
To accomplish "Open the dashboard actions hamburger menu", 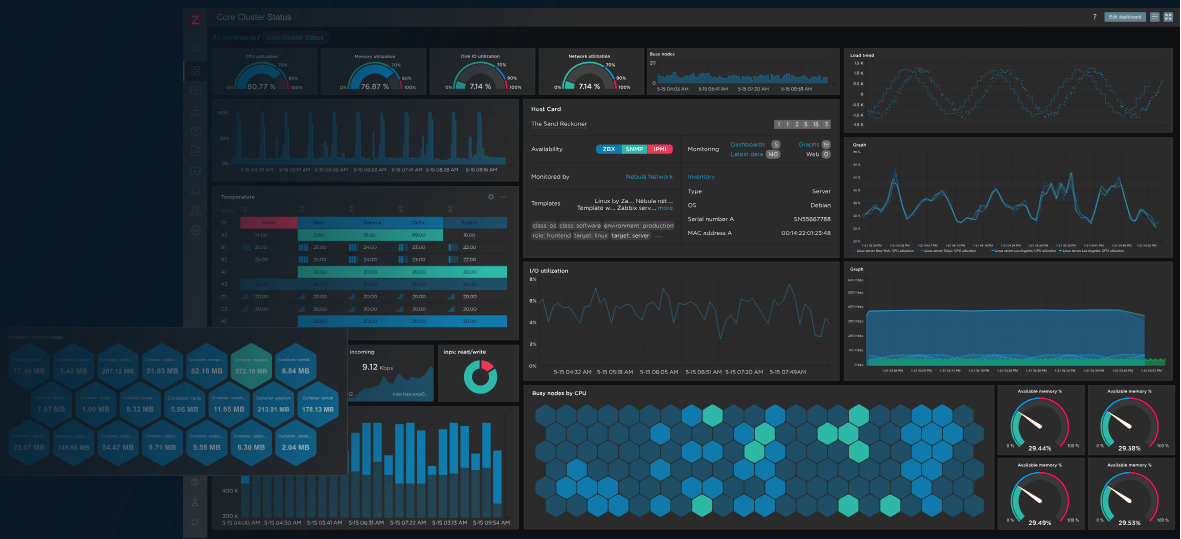I will point(1155,17).
